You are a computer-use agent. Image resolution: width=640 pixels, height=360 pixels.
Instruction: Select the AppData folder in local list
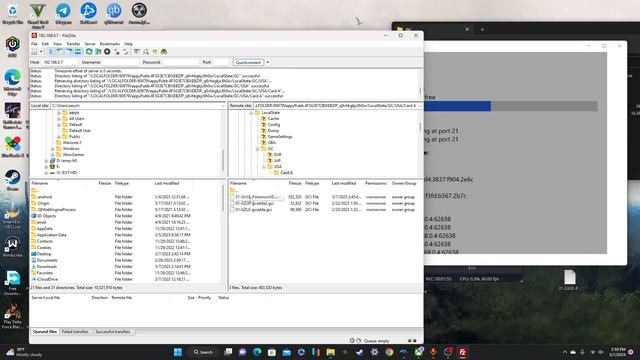pyautogui.click(x=42, y=229)
